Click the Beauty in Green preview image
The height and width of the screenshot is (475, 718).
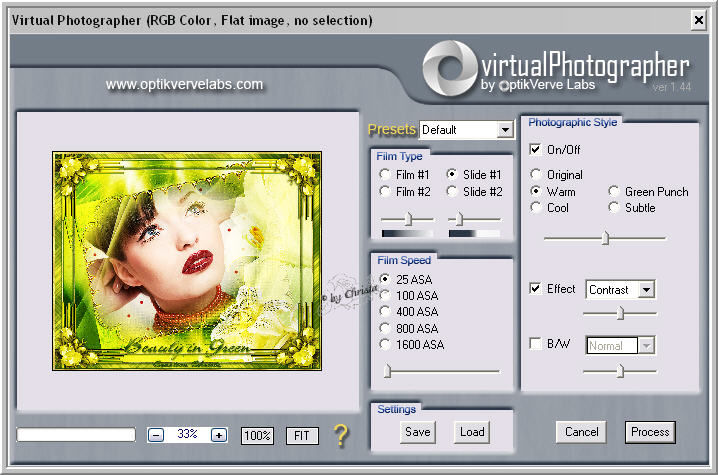187,261
